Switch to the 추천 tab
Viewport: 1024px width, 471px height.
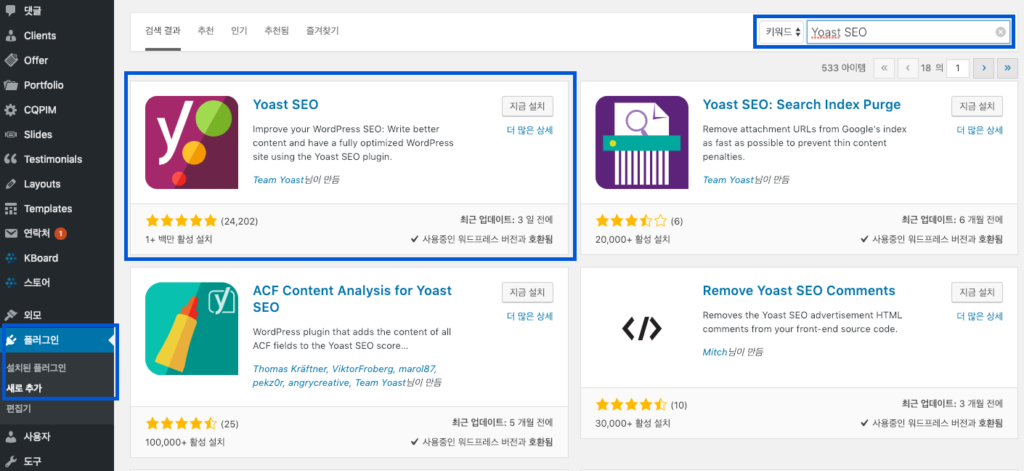206,31
